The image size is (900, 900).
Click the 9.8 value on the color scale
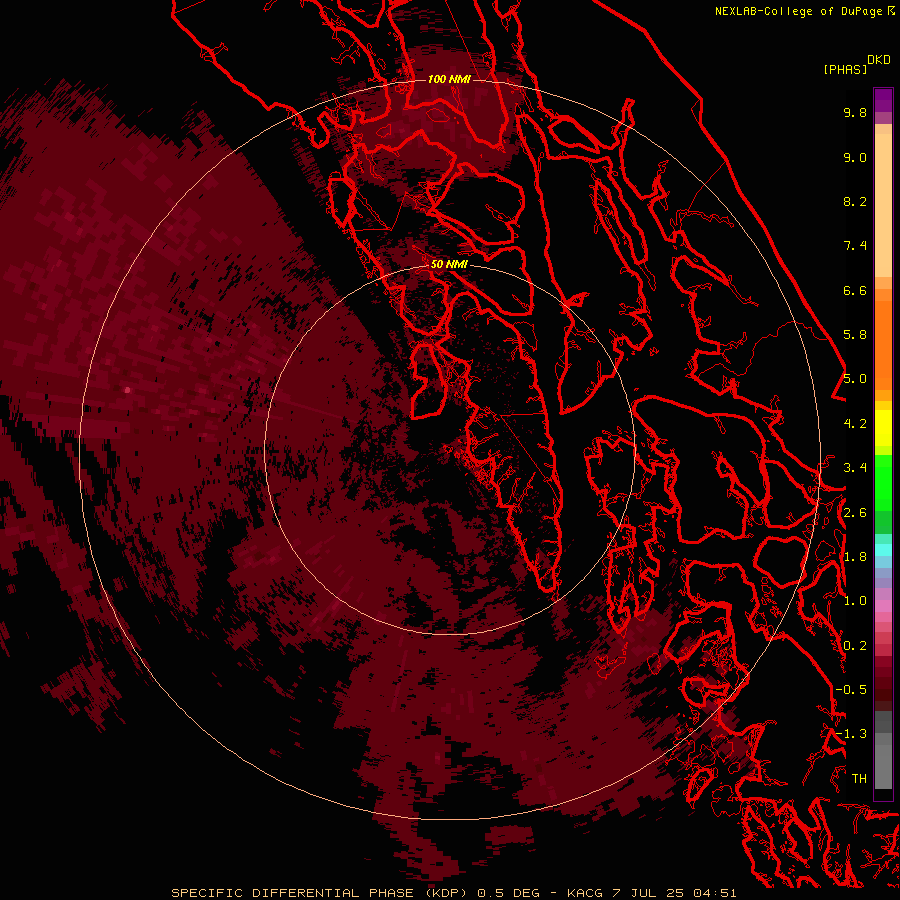(855, 112)
